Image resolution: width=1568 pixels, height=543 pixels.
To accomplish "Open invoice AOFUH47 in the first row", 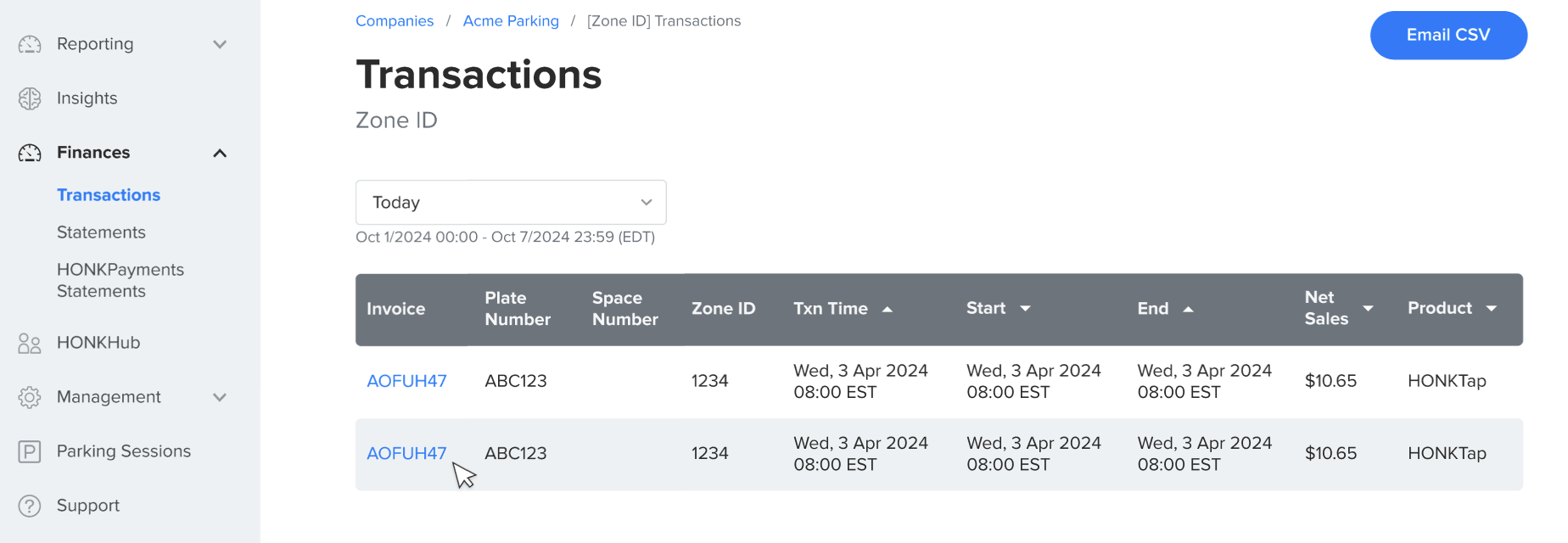I will [x=406, y=380].
